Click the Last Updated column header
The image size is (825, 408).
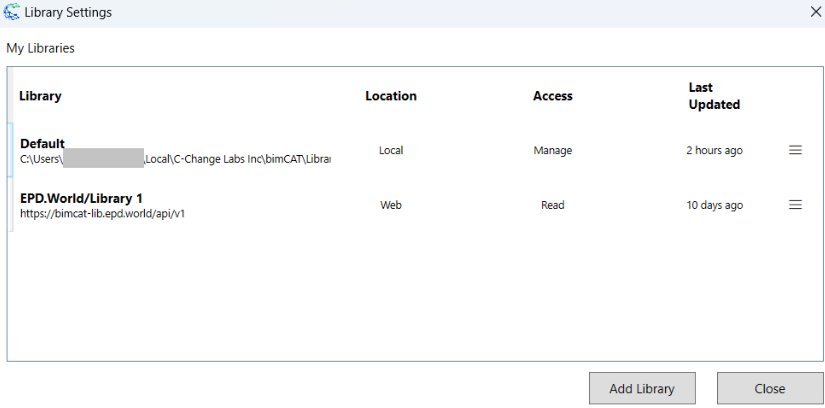(x=714, y=96)
